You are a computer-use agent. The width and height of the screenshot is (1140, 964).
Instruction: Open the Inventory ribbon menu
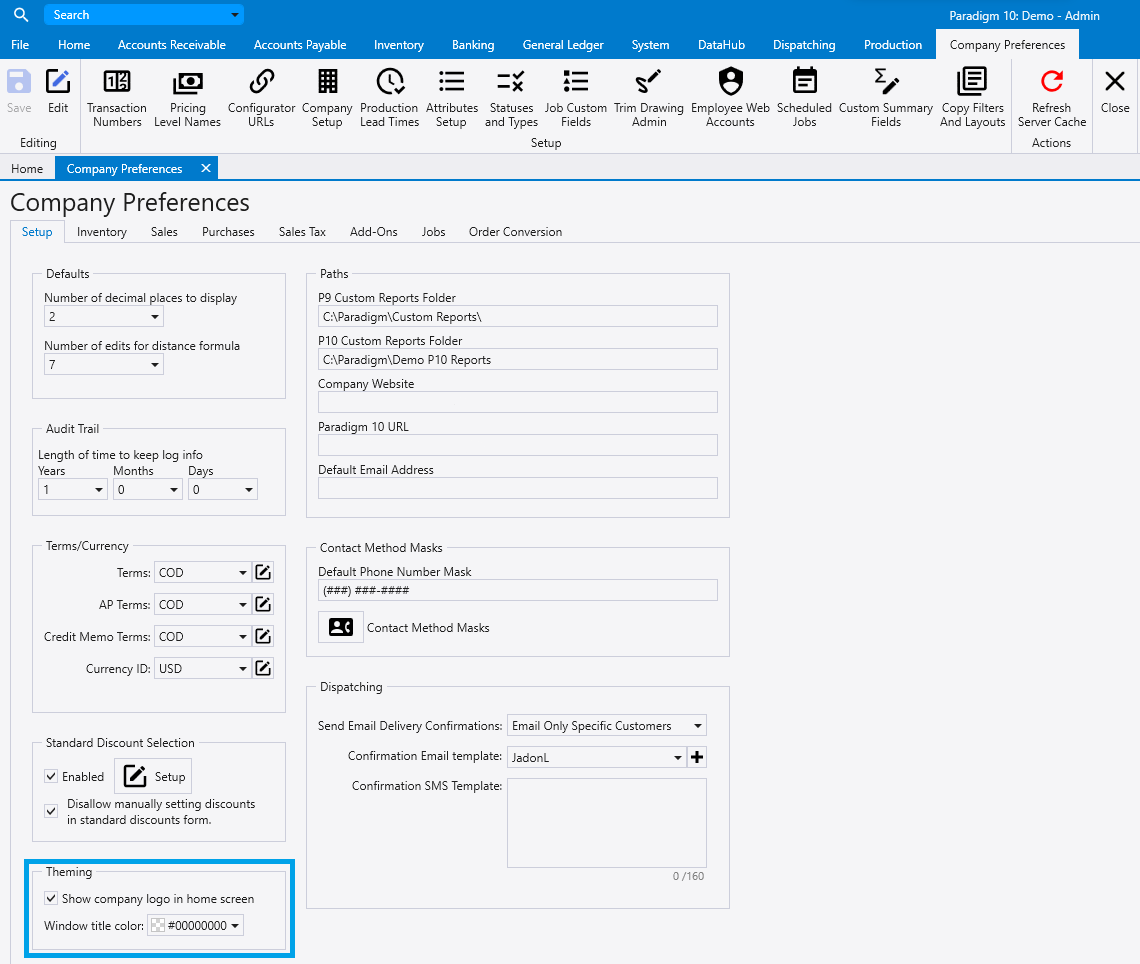tap(398, 44)
